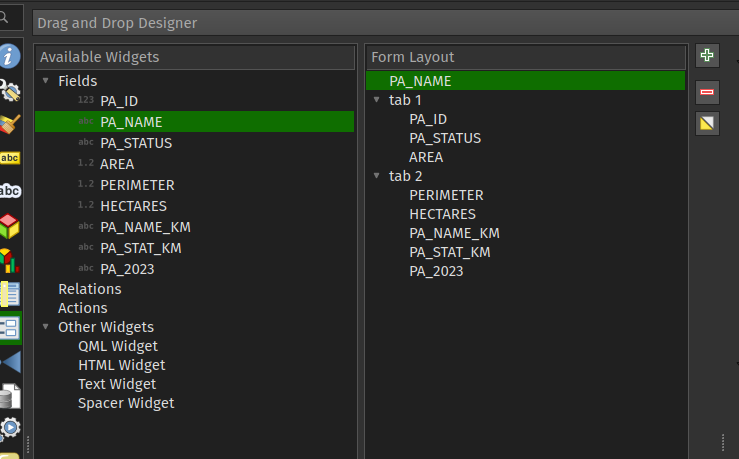739x459 pixels.
Task: Click the invert selection yellow-white icon
Action: click(707, 124)
